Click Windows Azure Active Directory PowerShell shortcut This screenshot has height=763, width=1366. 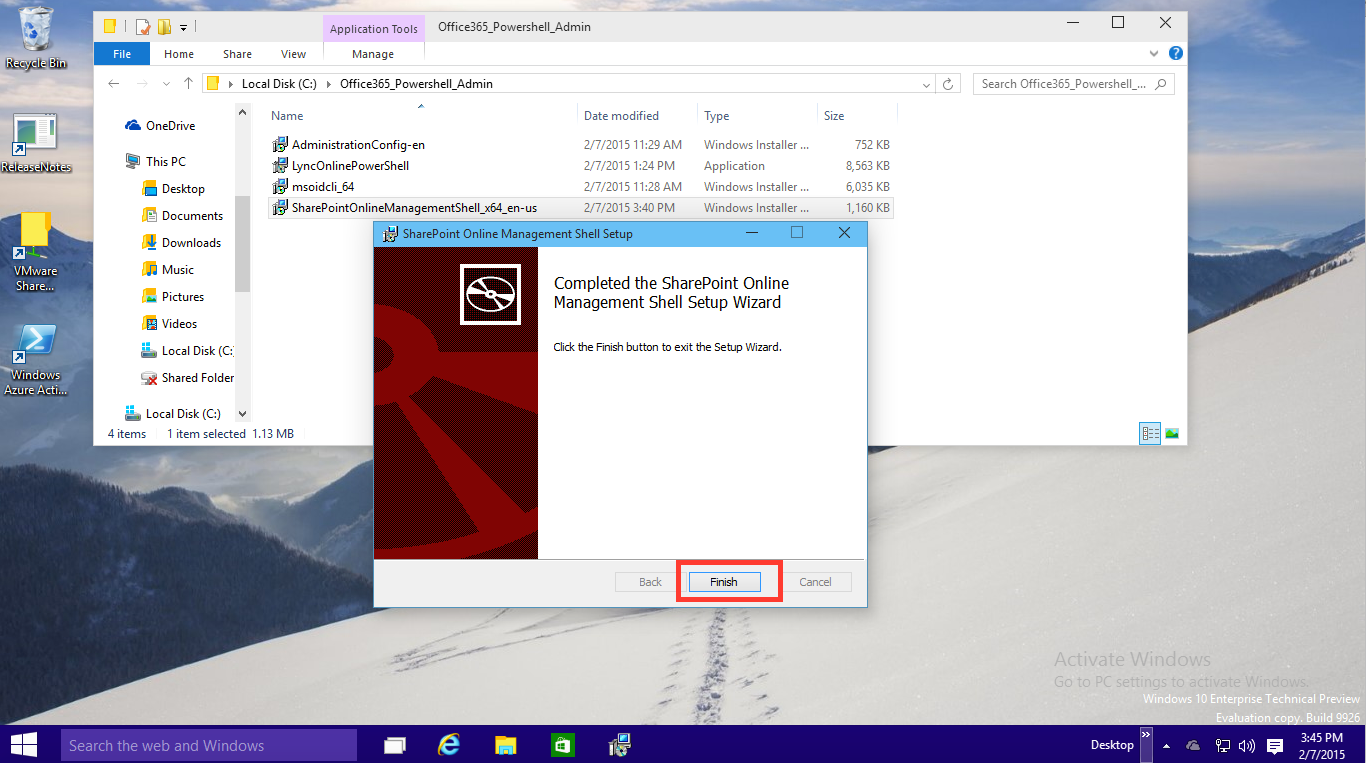coord(36,359)
